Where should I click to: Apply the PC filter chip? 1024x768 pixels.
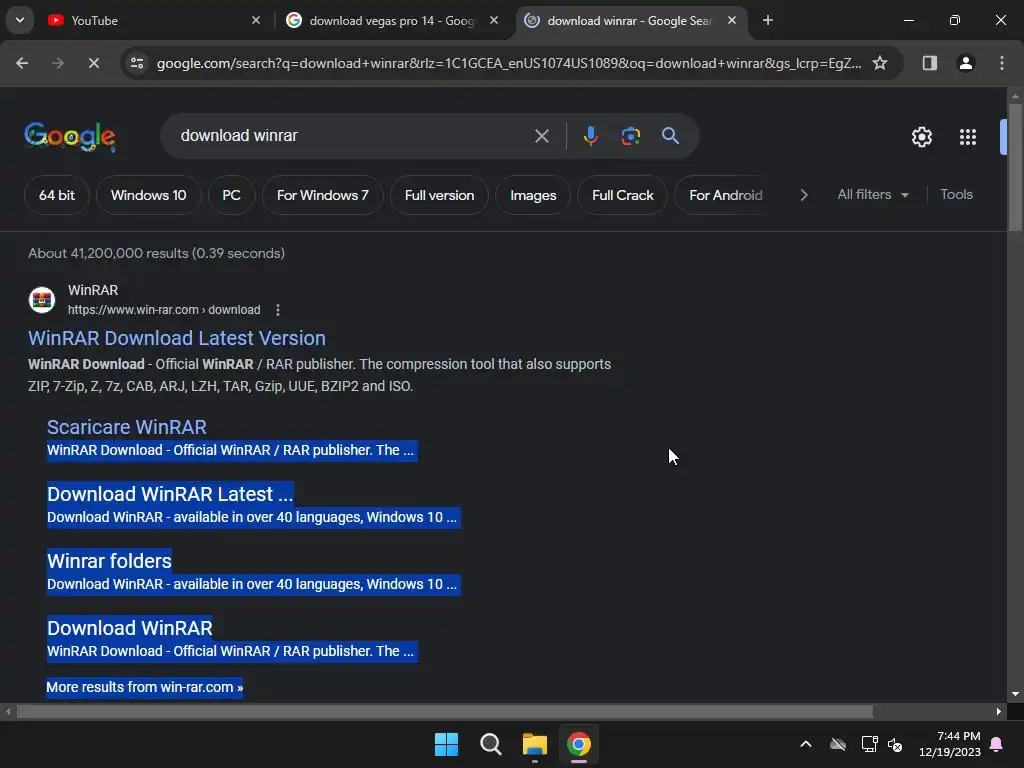coord(231,195)
